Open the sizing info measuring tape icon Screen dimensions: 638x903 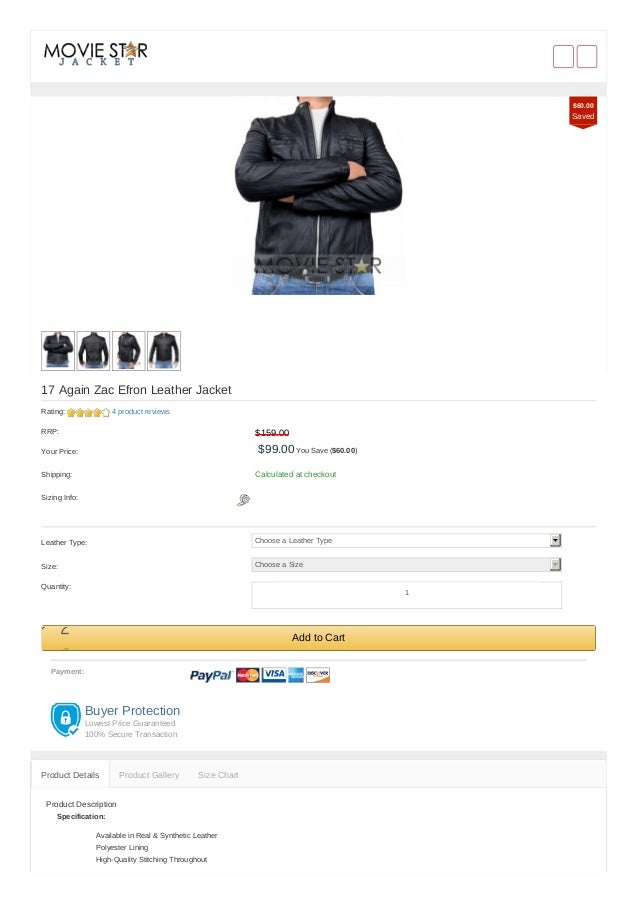point(244,500)
